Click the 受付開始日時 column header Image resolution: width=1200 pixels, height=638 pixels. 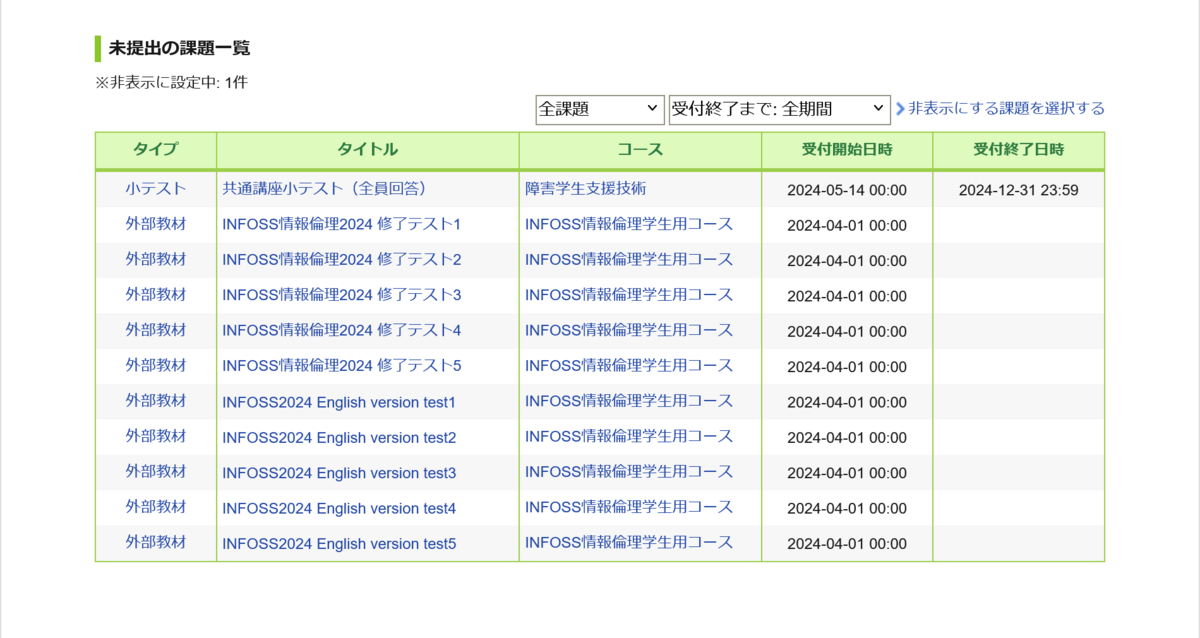(x=847, y=150)
